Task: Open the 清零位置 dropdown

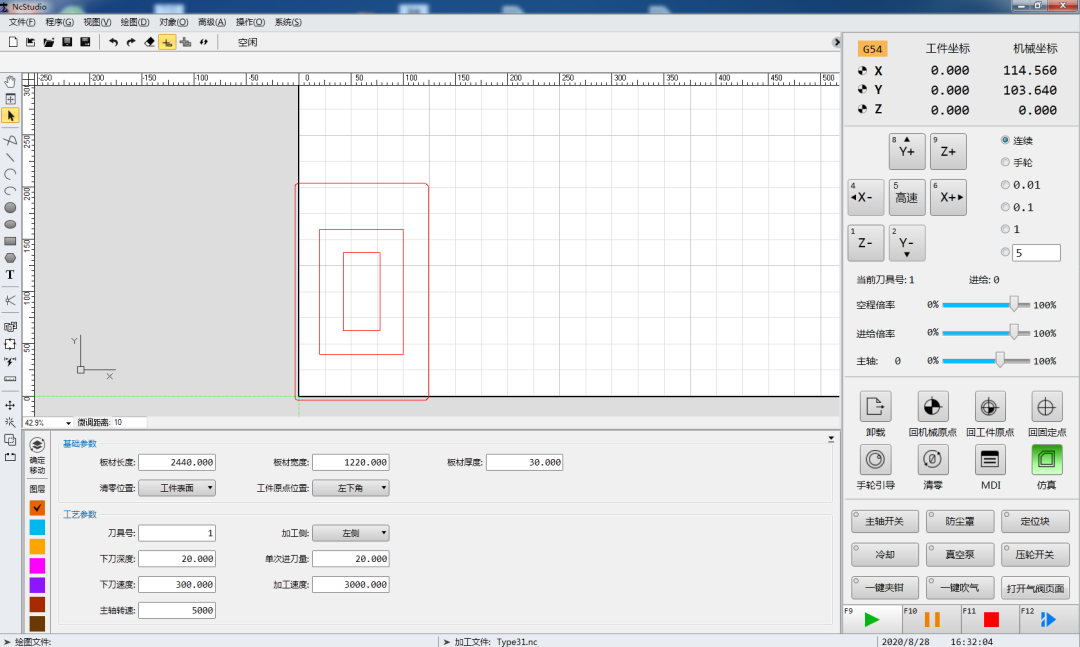Action: point(176,488)
